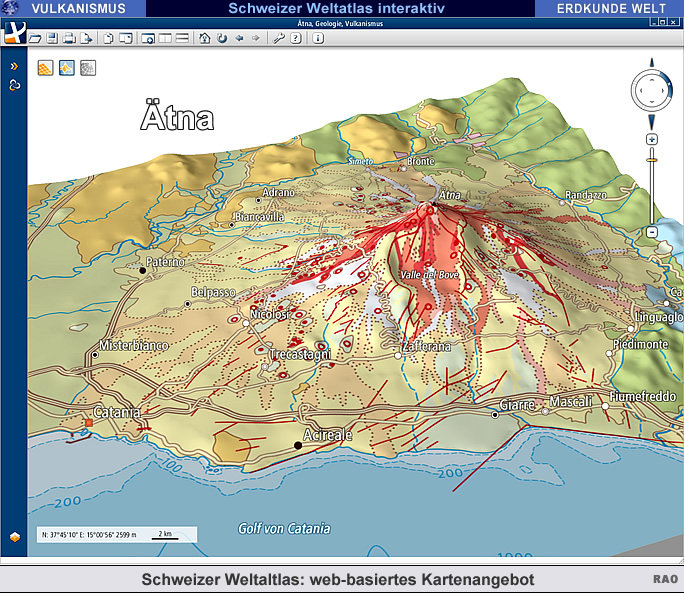This screenshot has height=597, width=684.
Task: Open the ERDKUNDE WELT header tab
Action: coord(611,8)
